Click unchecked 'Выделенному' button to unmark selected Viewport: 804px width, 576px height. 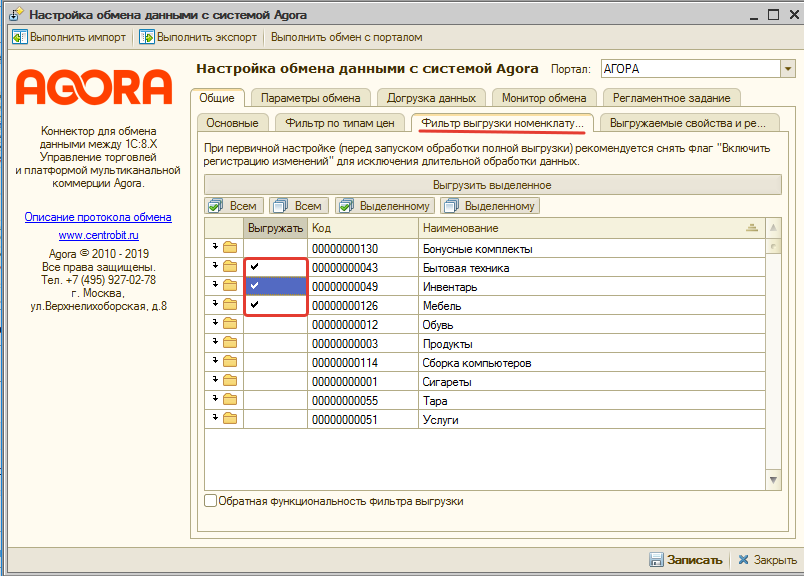click(490, 205)
